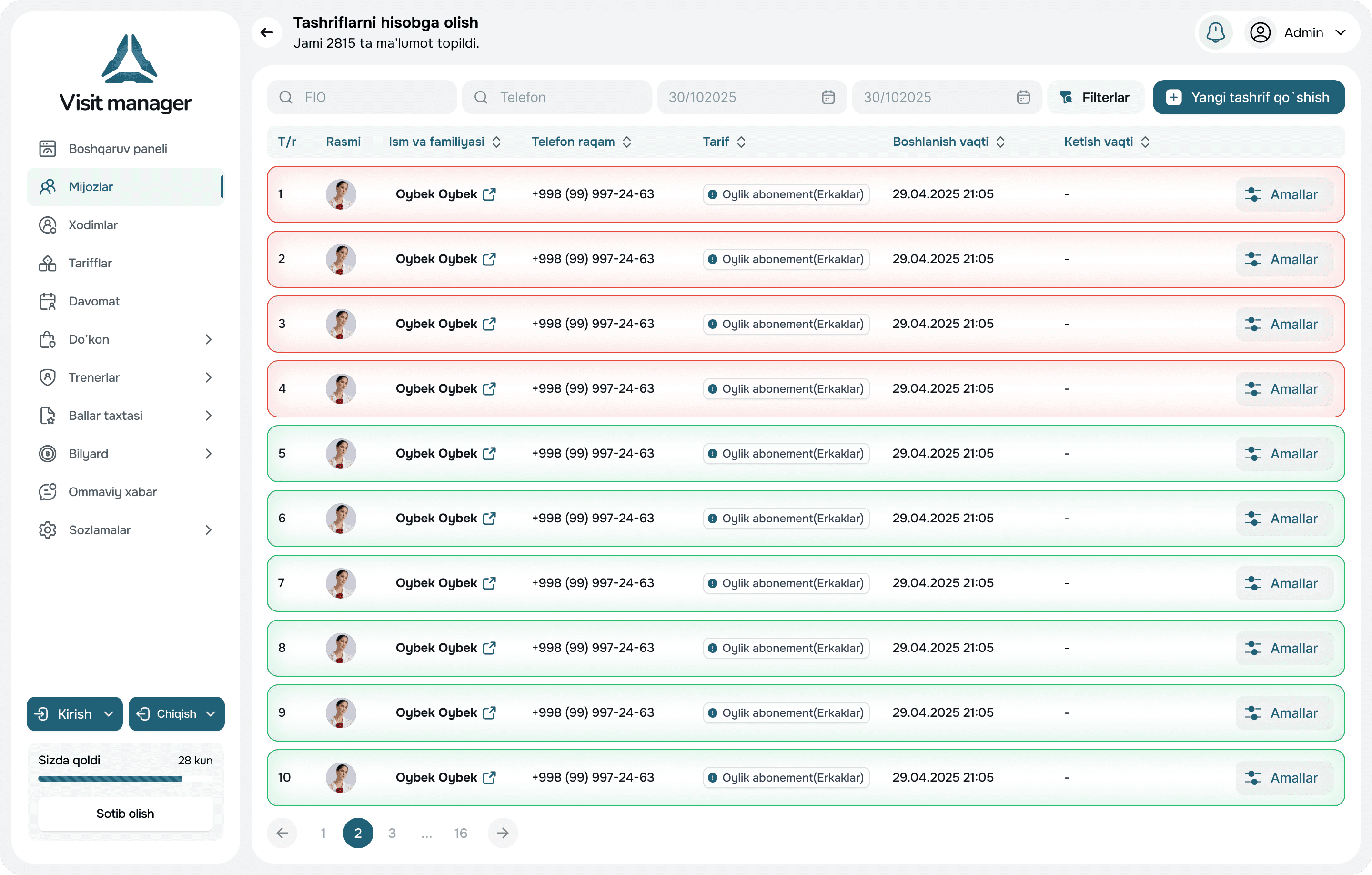The image size is (1372, 875).
Task: Open calendar picker in second date field
Action: pyautogui.click(x=1023, y=98)
